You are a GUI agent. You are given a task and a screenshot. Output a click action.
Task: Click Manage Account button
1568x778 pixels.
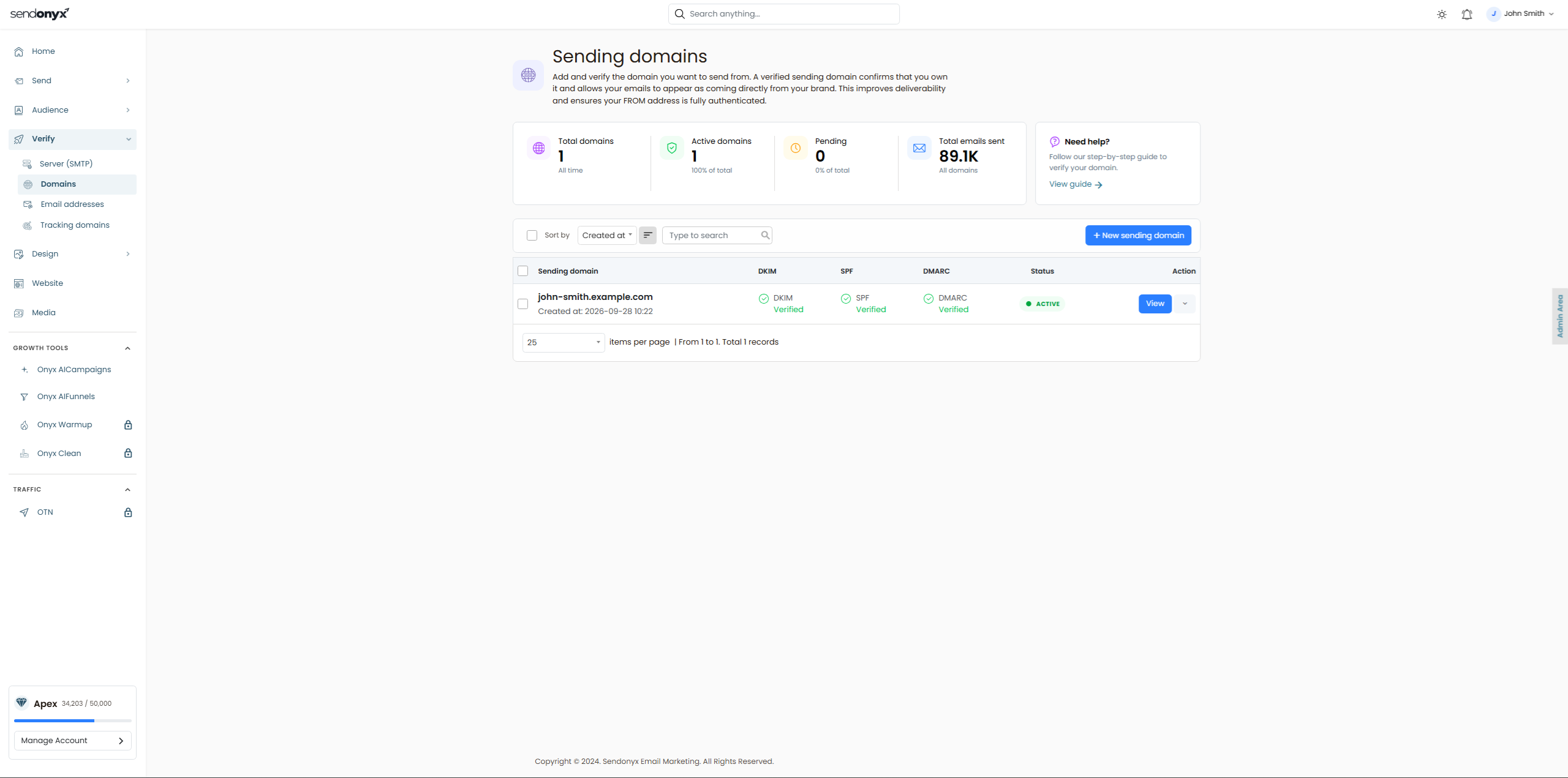73,741
